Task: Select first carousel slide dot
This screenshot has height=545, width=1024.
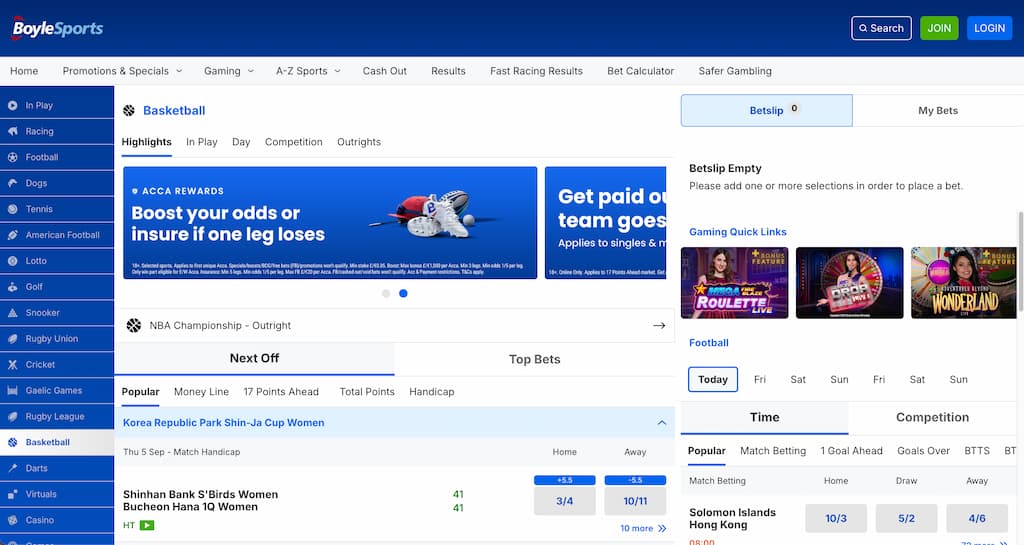Action: [x=386, y=293]
